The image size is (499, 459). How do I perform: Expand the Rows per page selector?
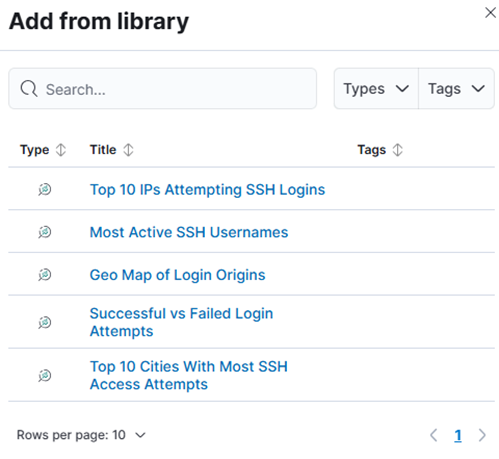tap(81, 435)
